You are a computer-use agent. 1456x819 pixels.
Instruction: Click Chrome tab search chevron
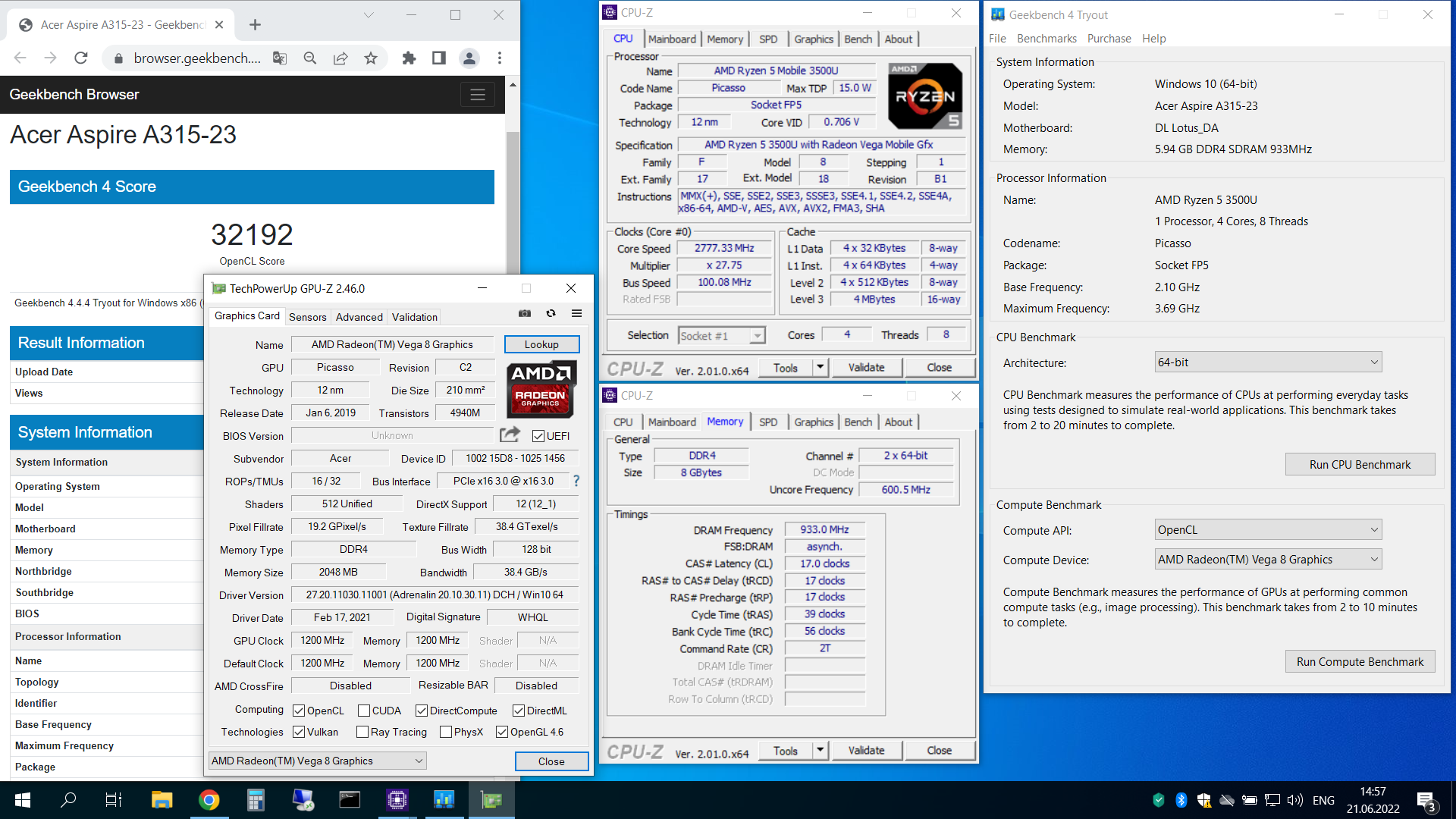click(x=369, y=14)
